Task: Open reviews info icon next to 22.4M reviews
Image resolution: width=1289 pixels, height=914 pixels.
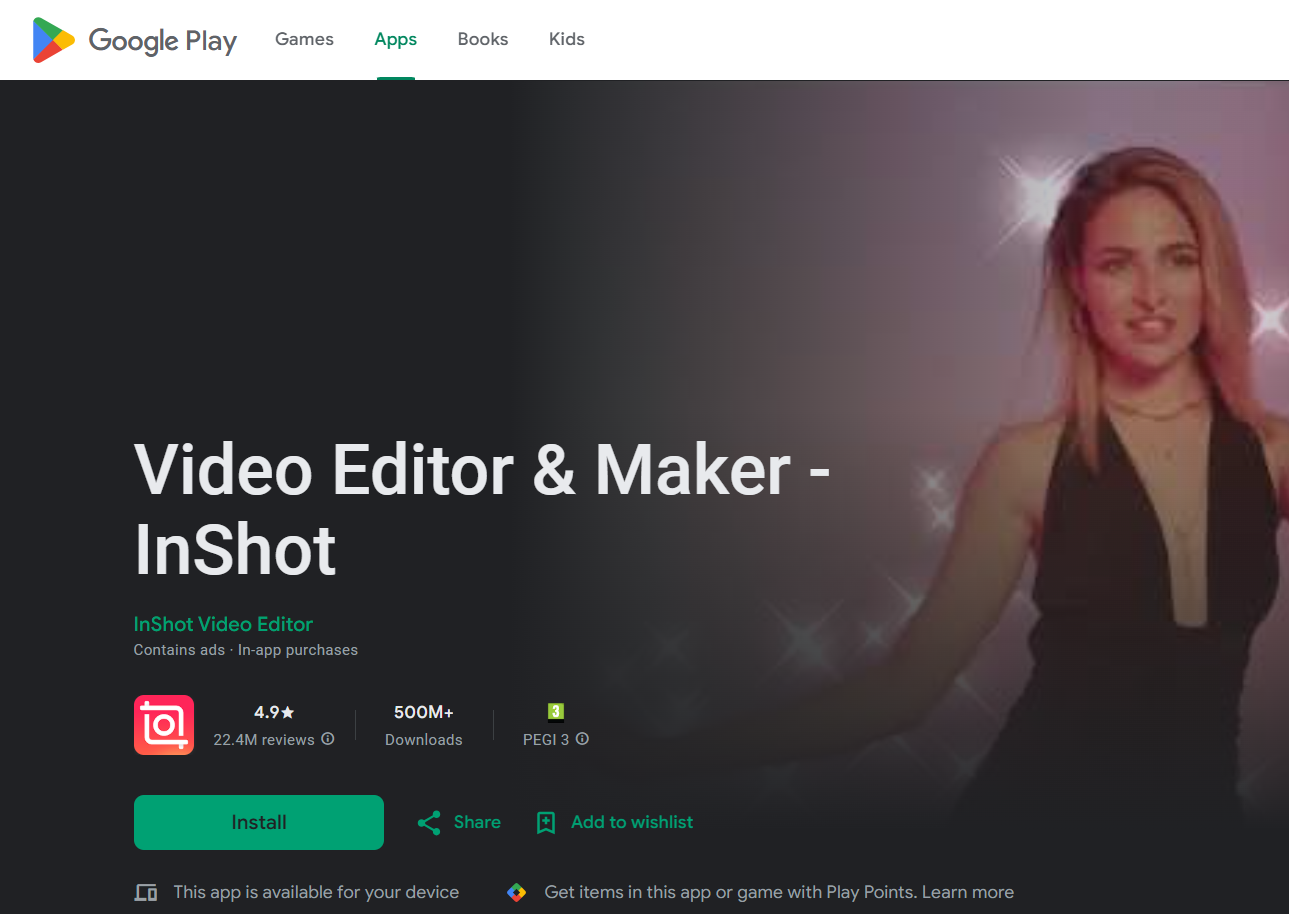Action: tap(328, 739)
